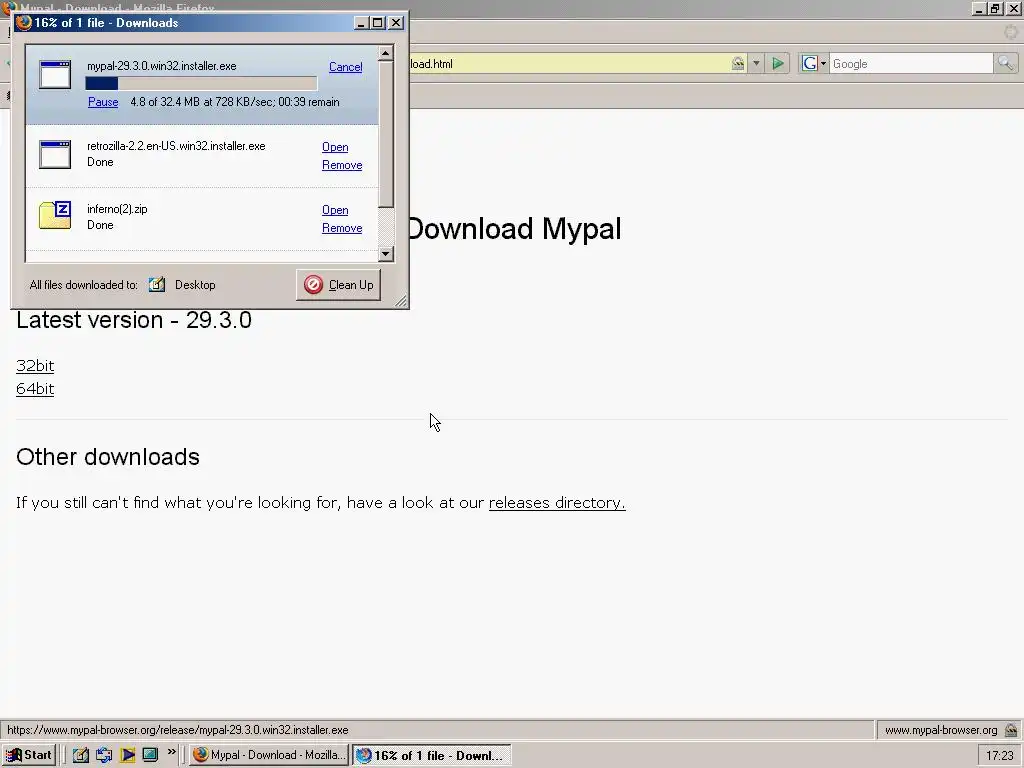This screenshot has height=768, width=1024.
Task: Click the status bar security lock icon
Action: click(1011, 730)
